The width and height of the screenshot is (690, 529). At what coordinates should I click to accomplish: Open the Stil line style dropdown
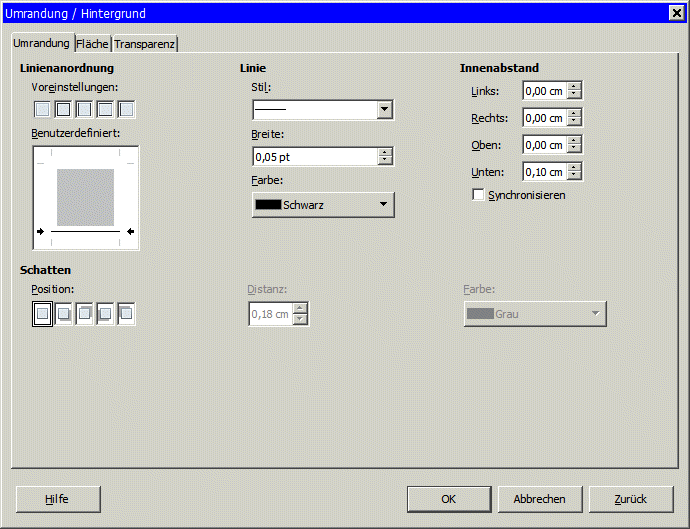pyautogui.click(x=384, y=110)
